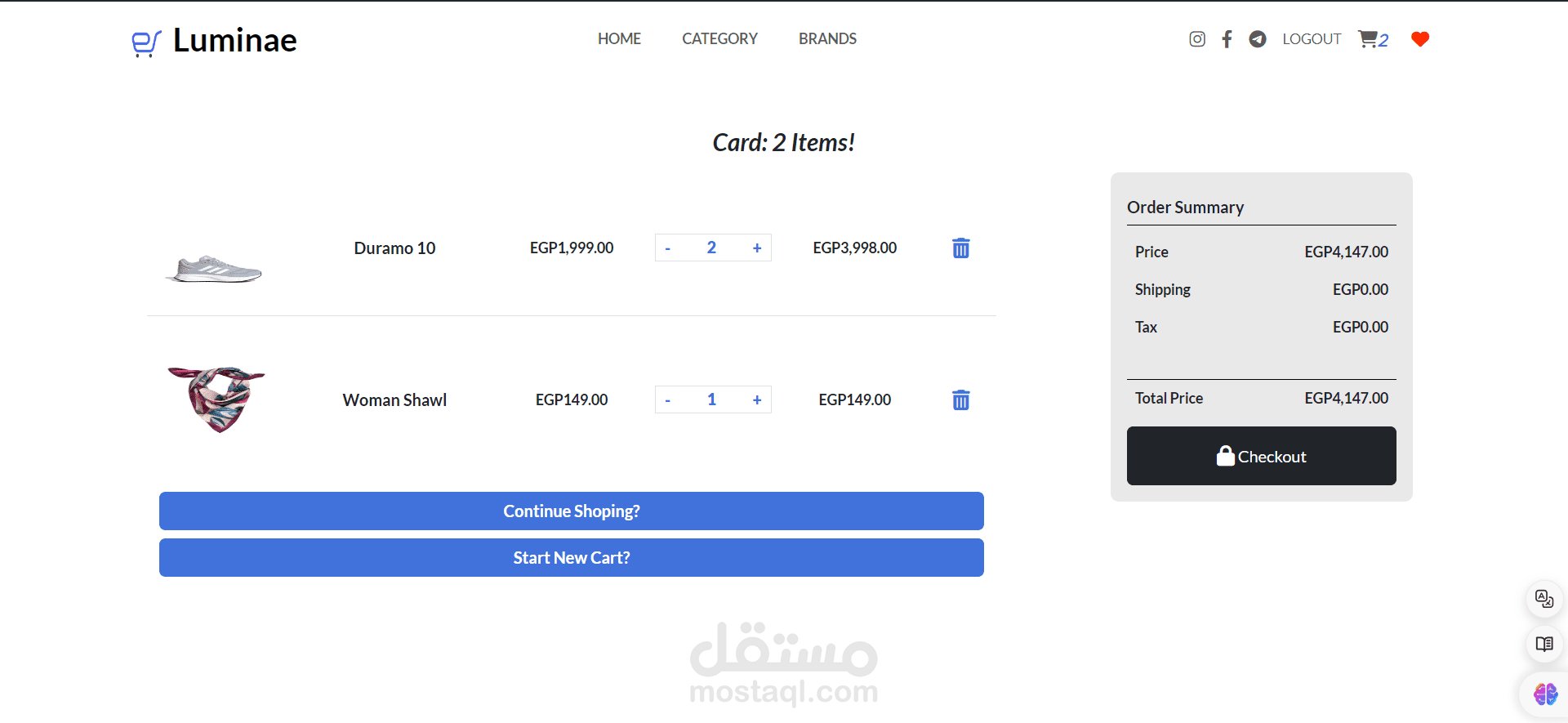Click the Woman Shawl product thumbnail
This screenshot has height=723, width=1568.
[216, 399]
